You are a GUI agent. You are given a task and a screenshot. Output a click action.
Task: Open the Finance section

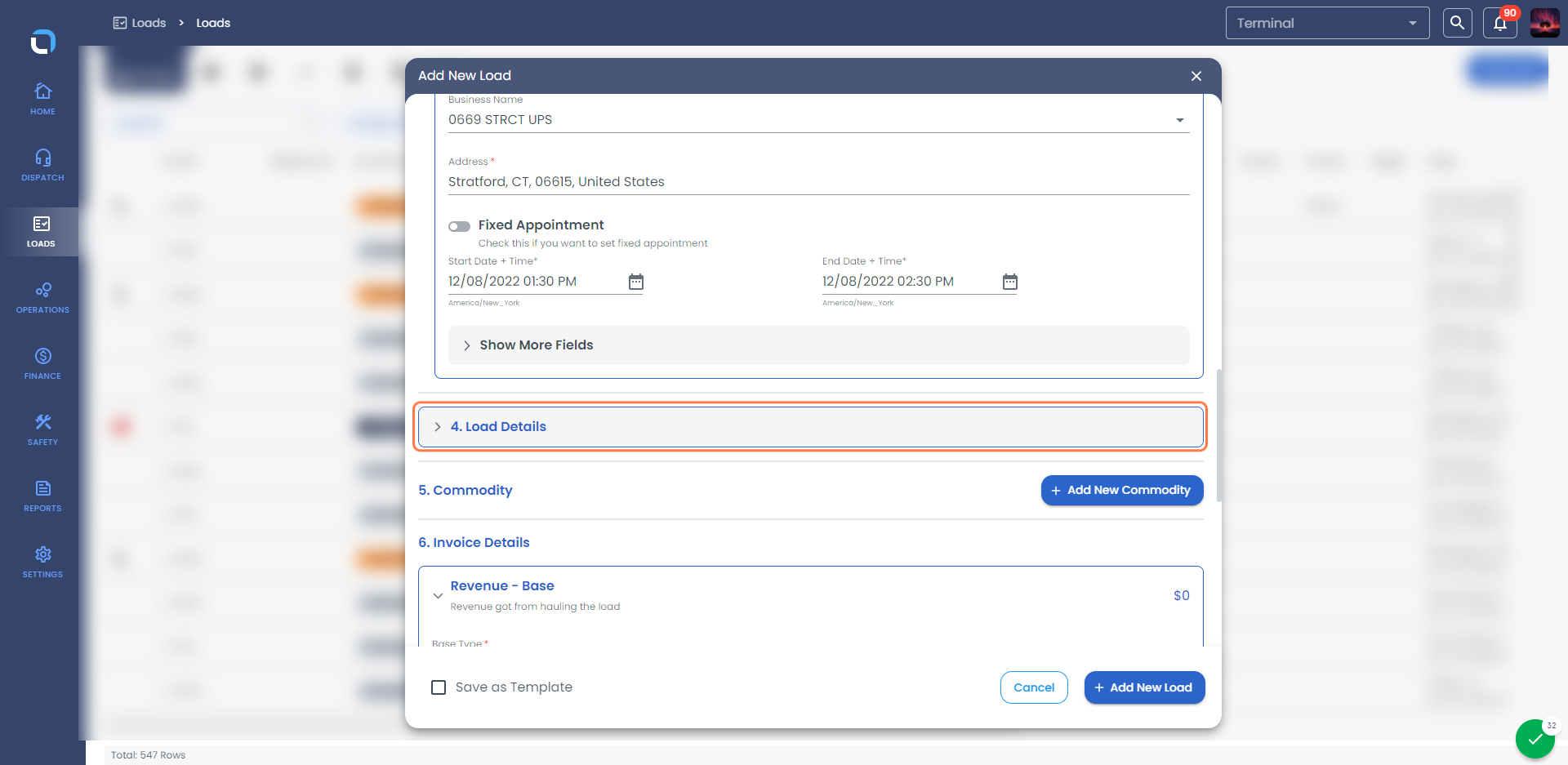coord(42,363)
